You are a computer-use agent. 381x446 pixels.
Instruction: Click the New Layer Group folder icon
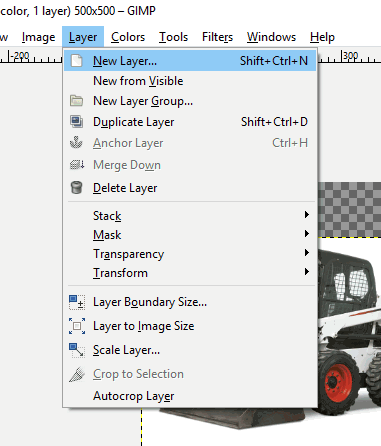(77, 101)
